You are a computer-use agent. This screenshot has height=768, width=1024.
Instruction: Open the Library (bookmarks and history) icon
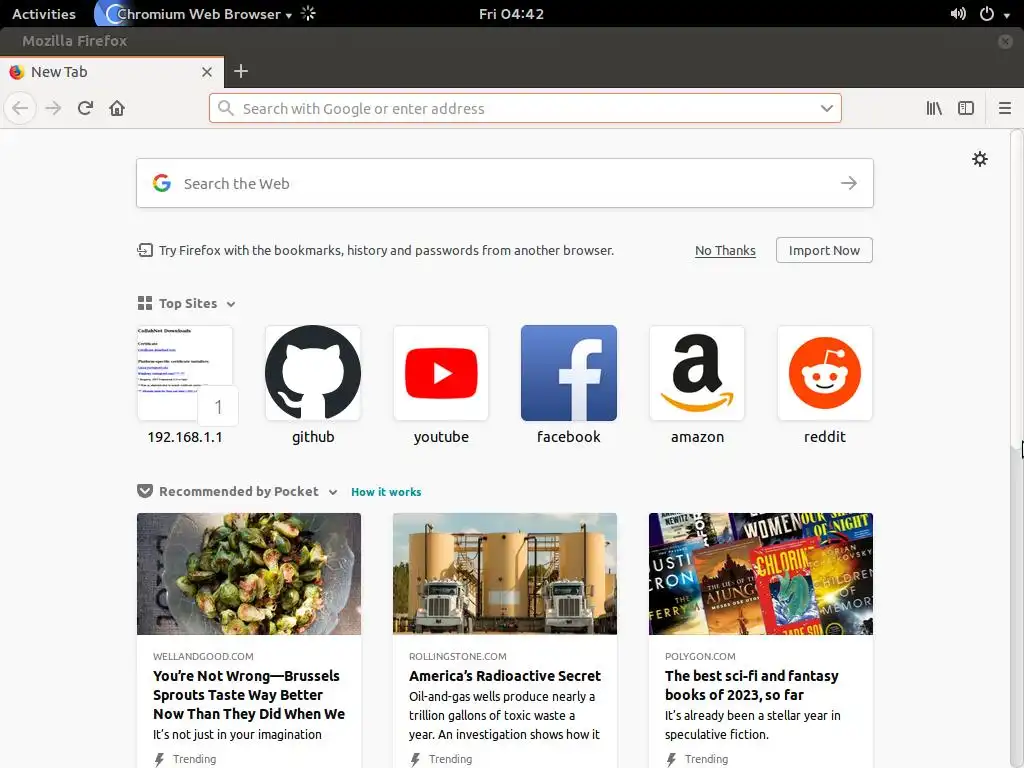(934, 108)
